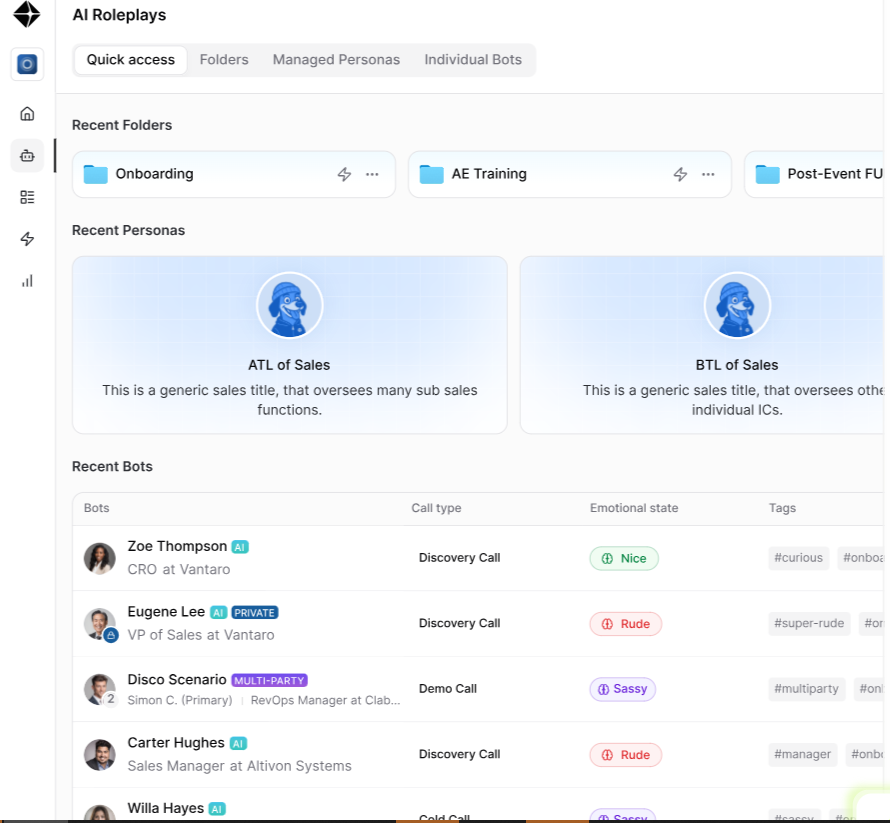Click the text 'CRO at Vantaro'

tap(179, 569)
